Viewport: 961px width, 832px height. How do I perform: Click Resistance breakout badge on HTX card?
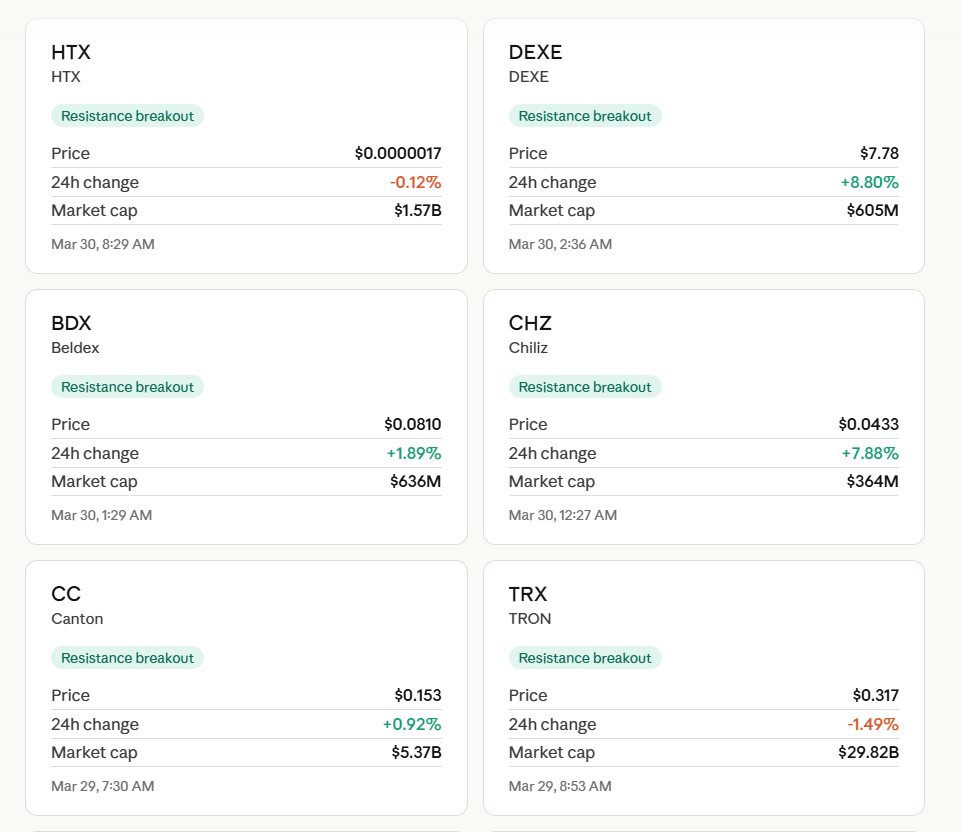pyautogui.click(x=127, y=116)
